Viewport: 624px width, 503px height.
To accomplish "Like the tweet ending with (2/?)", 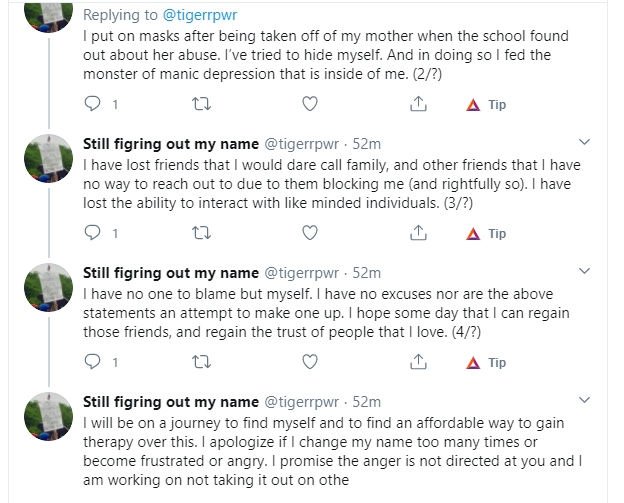I will pyautogui.click(x=310, y=104).
